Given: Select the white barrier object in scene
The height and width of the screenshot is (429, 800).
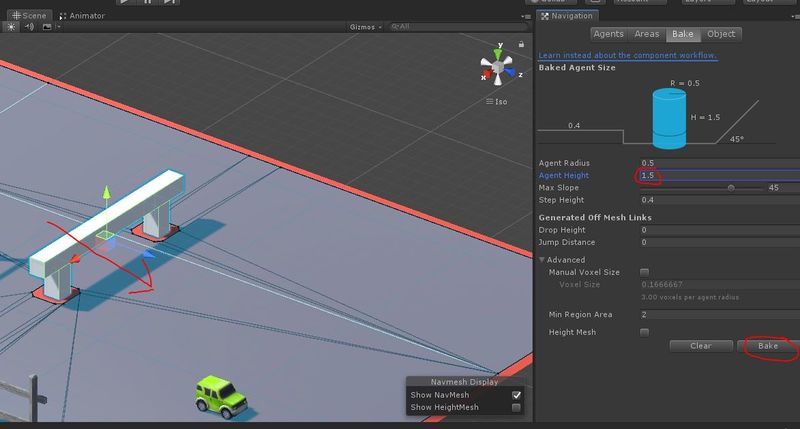Looking at the screenshot, I should coord(106,234).
